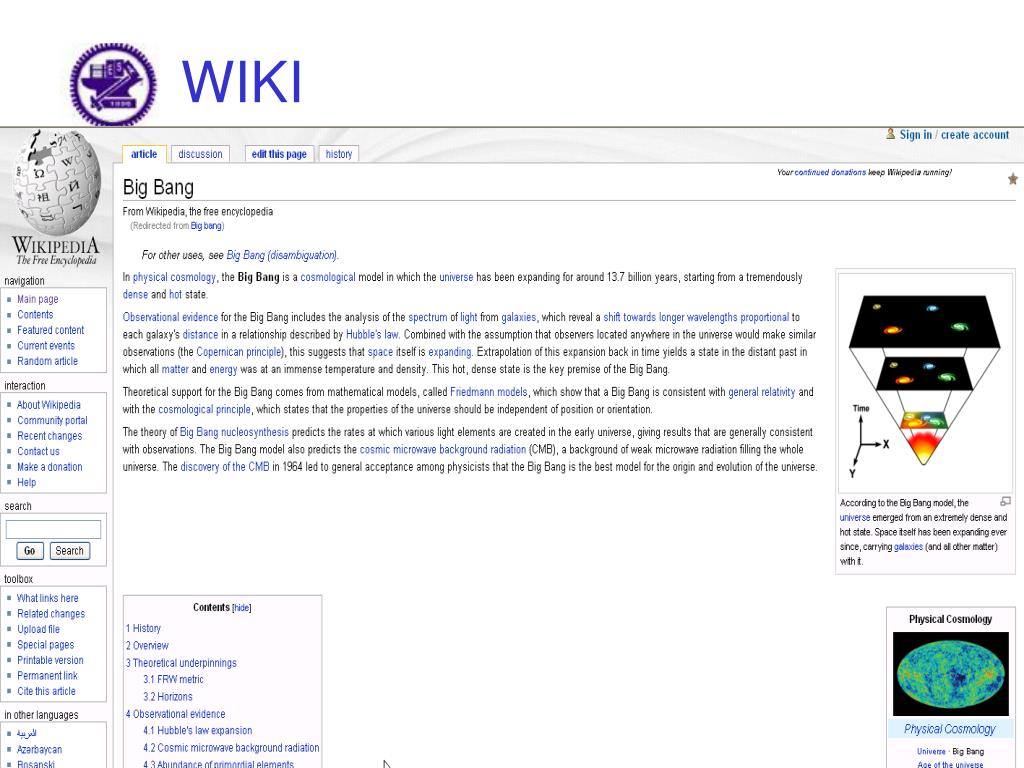Open the universe link in image caption
Screen dimensions: 1024x768
855,518
